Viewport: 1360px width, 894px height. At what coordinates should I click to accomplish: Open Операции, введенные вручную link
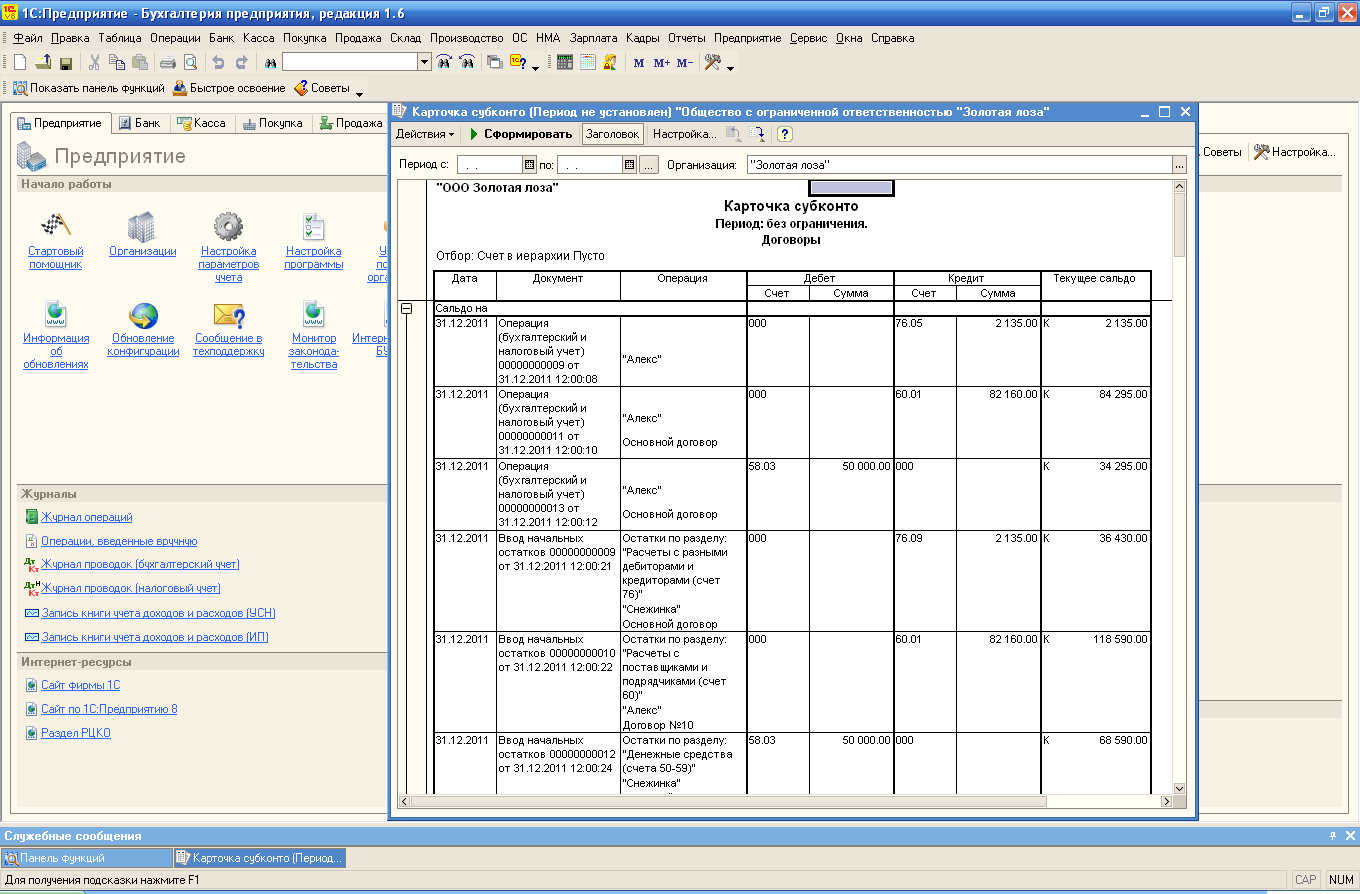[x=119, y=541]
